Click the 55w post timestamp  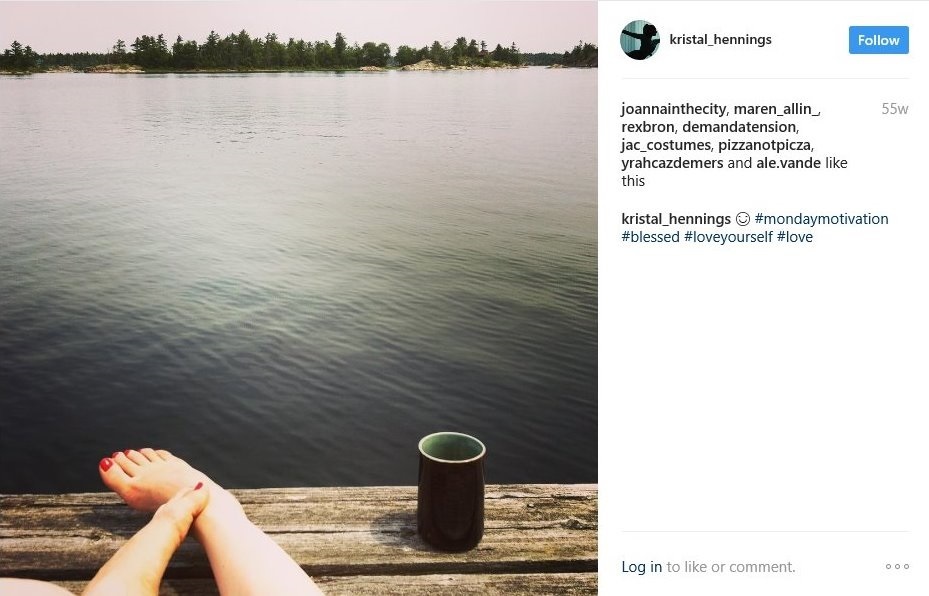895,109
